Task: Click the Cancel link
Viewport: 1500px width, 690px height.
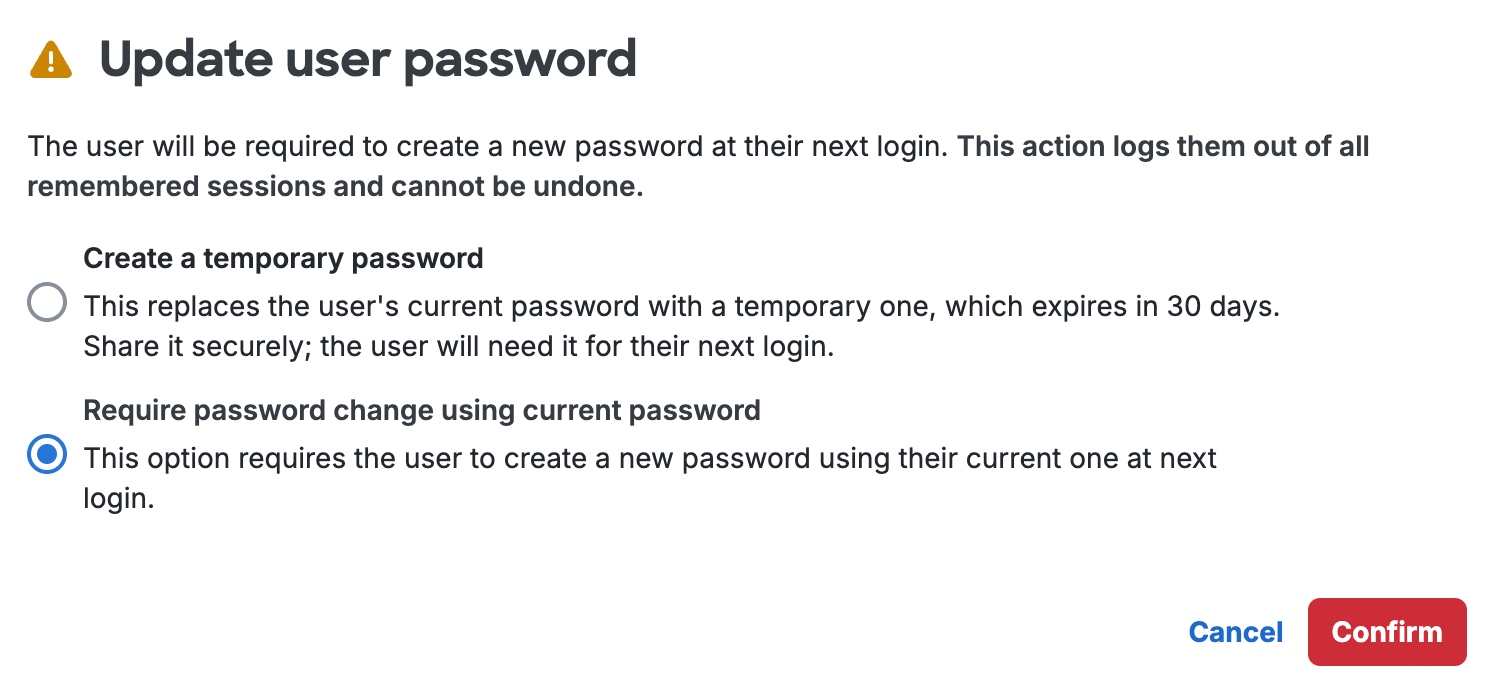Action: tap(1236, 632)
